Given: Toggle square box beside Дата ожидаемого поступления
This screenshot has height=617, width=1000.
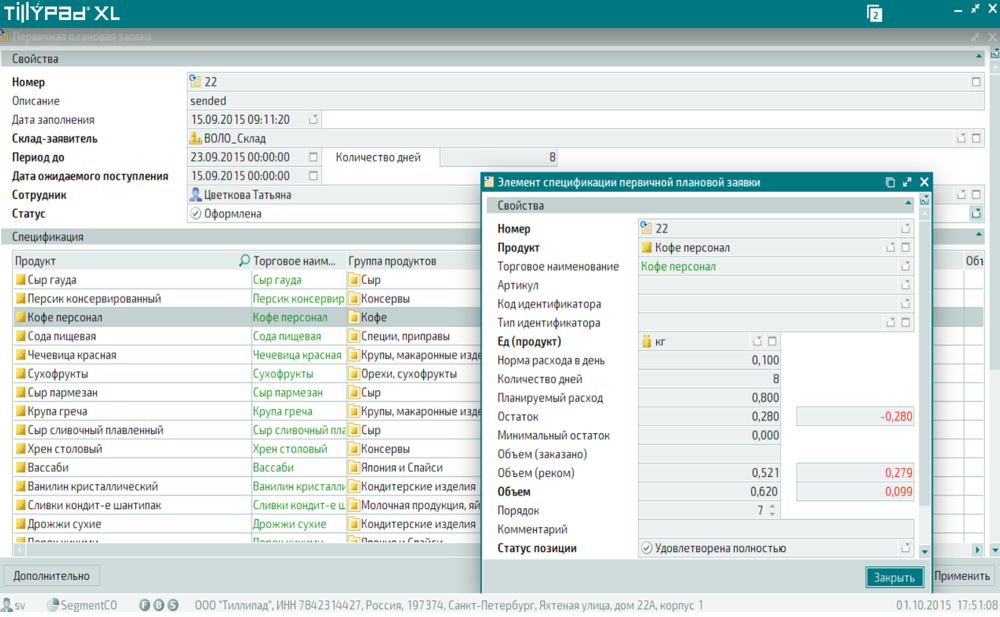Looking at the screenshot, I should pyautogui.click(x=313, y=176).
